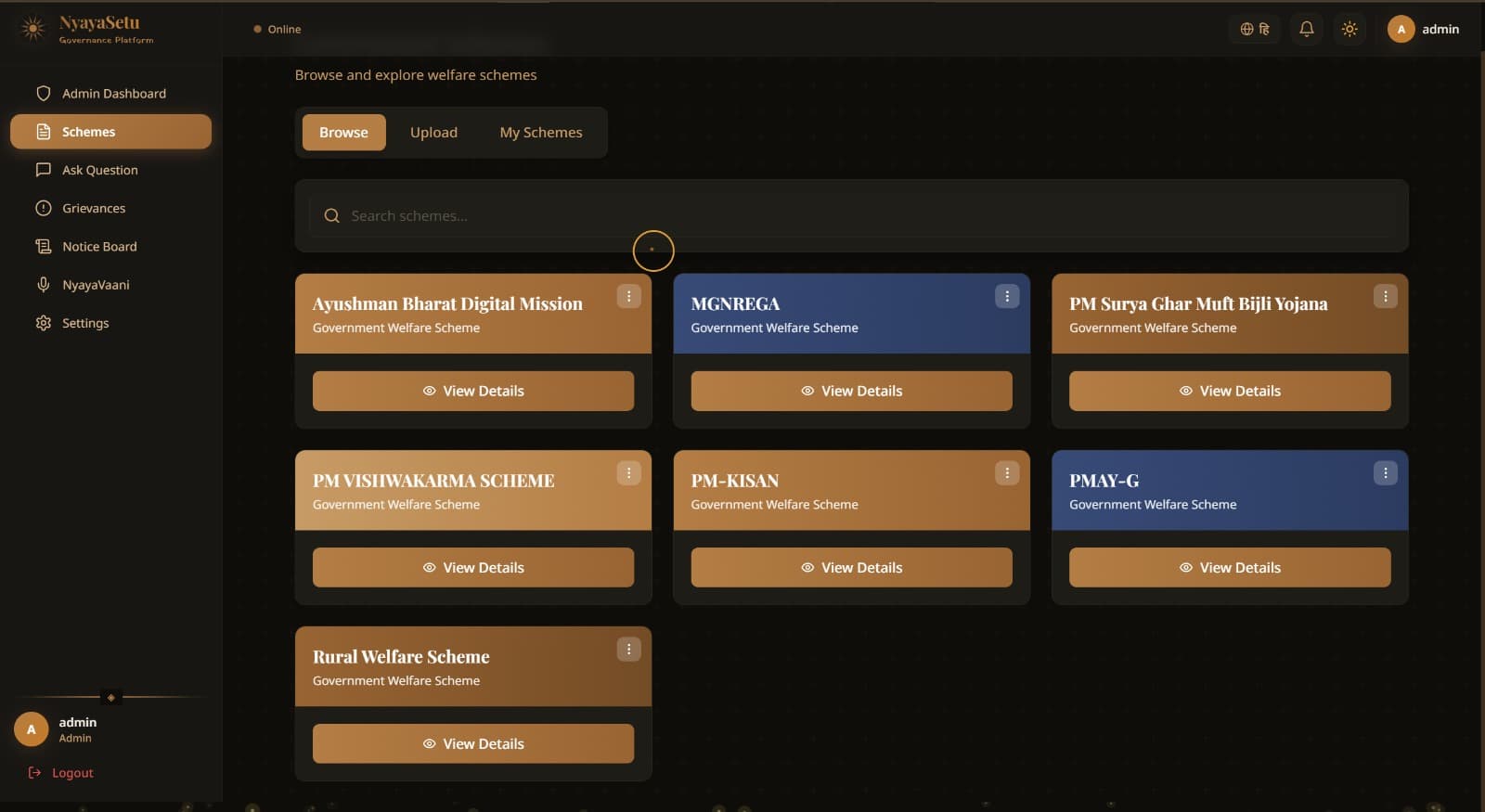Click the admin avatar in sidebar footer
This screenshot has height=812, width=1485.
coord(32,729)
